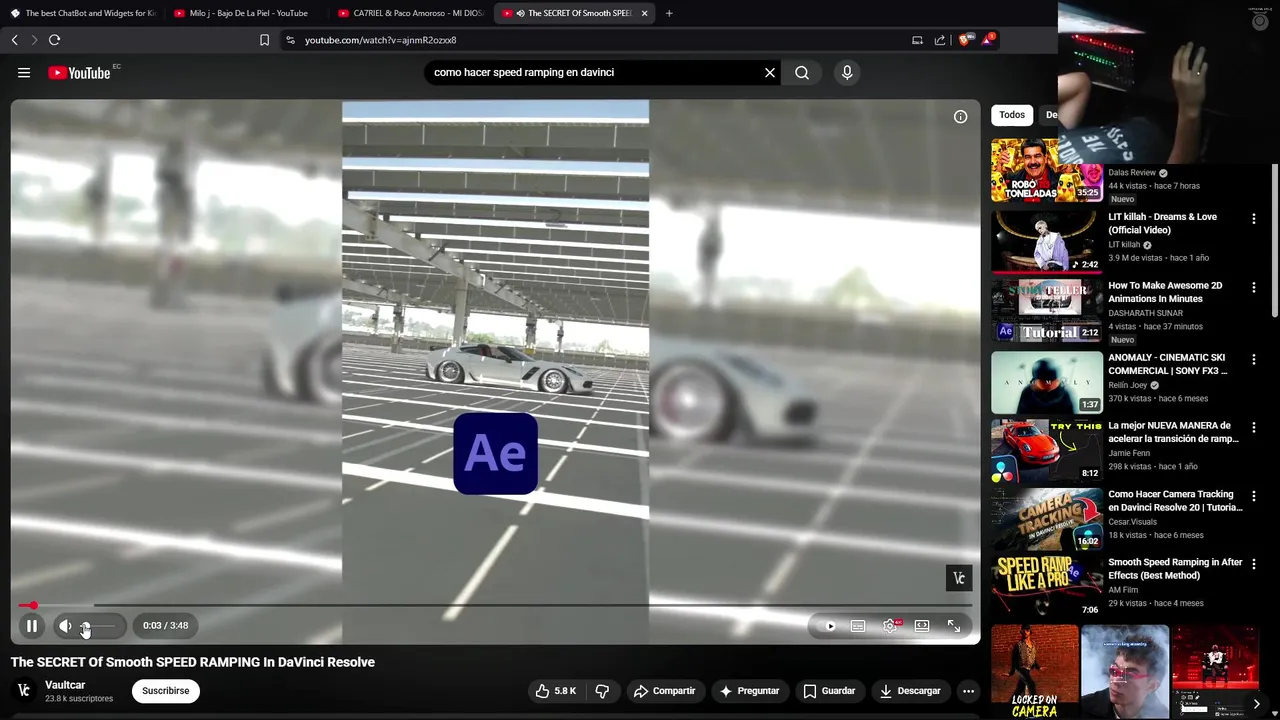The image size is (1280, 720).
Task: Switch to theater mode view
Action: tap(922, 626)
